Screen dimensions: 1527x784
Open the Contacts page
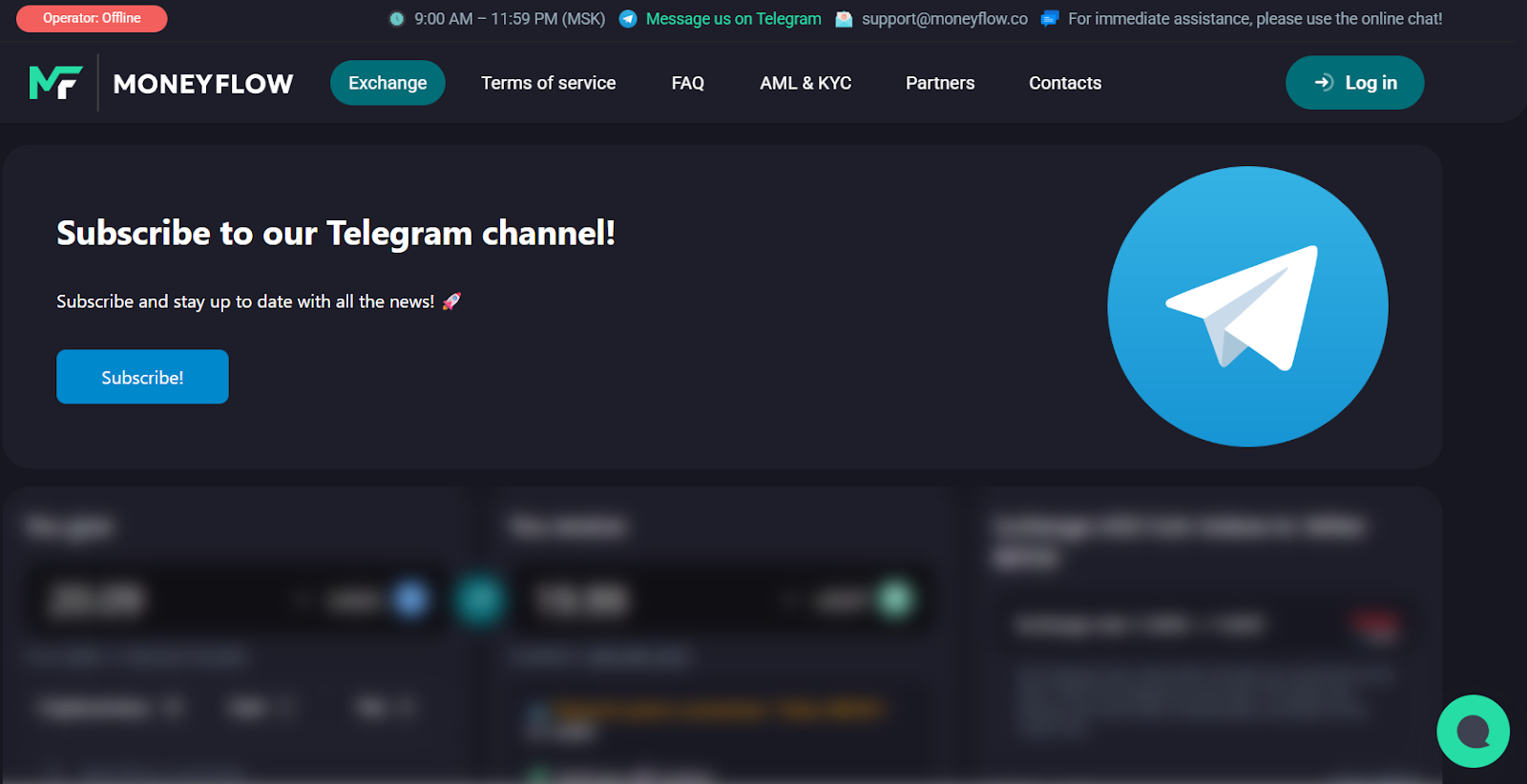click(1065, 83)
